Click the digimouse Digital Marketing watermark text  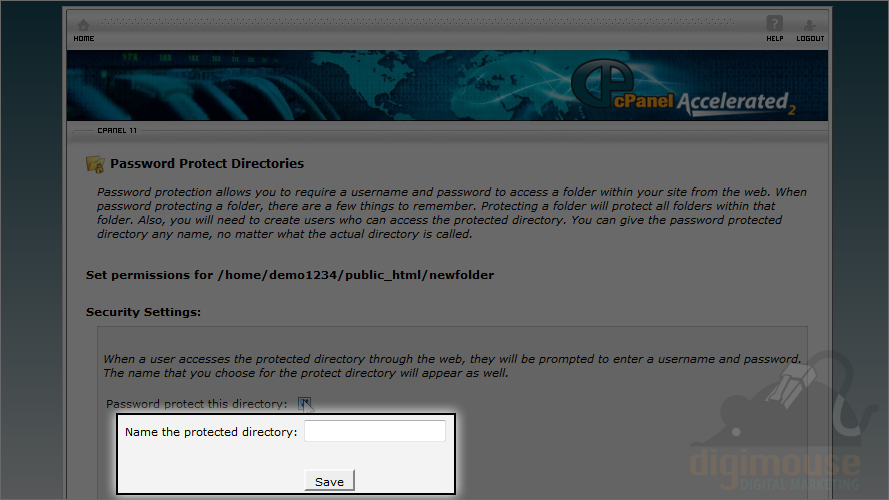click(x=774, y=469)
